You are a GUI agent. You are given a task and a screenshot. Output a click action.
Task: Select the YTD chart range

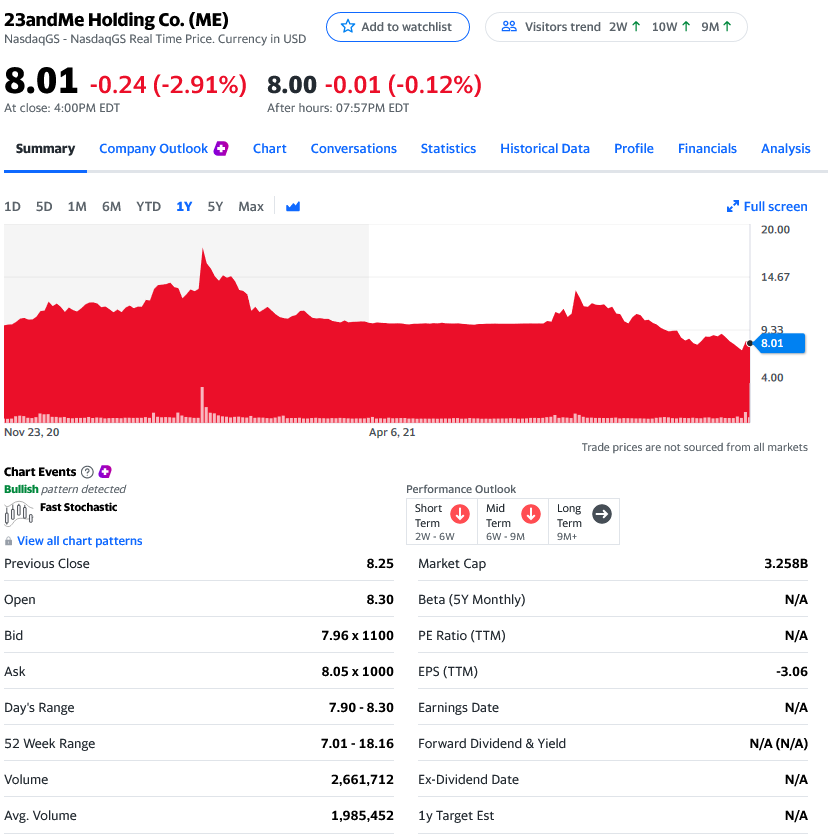(148, 206)
